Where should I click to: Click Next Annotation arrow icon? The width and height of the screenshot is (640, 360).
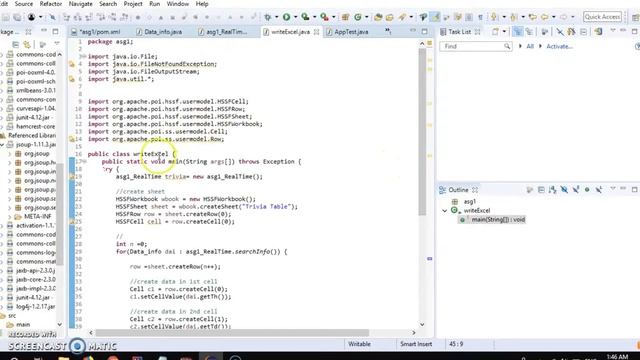(494, 17)
